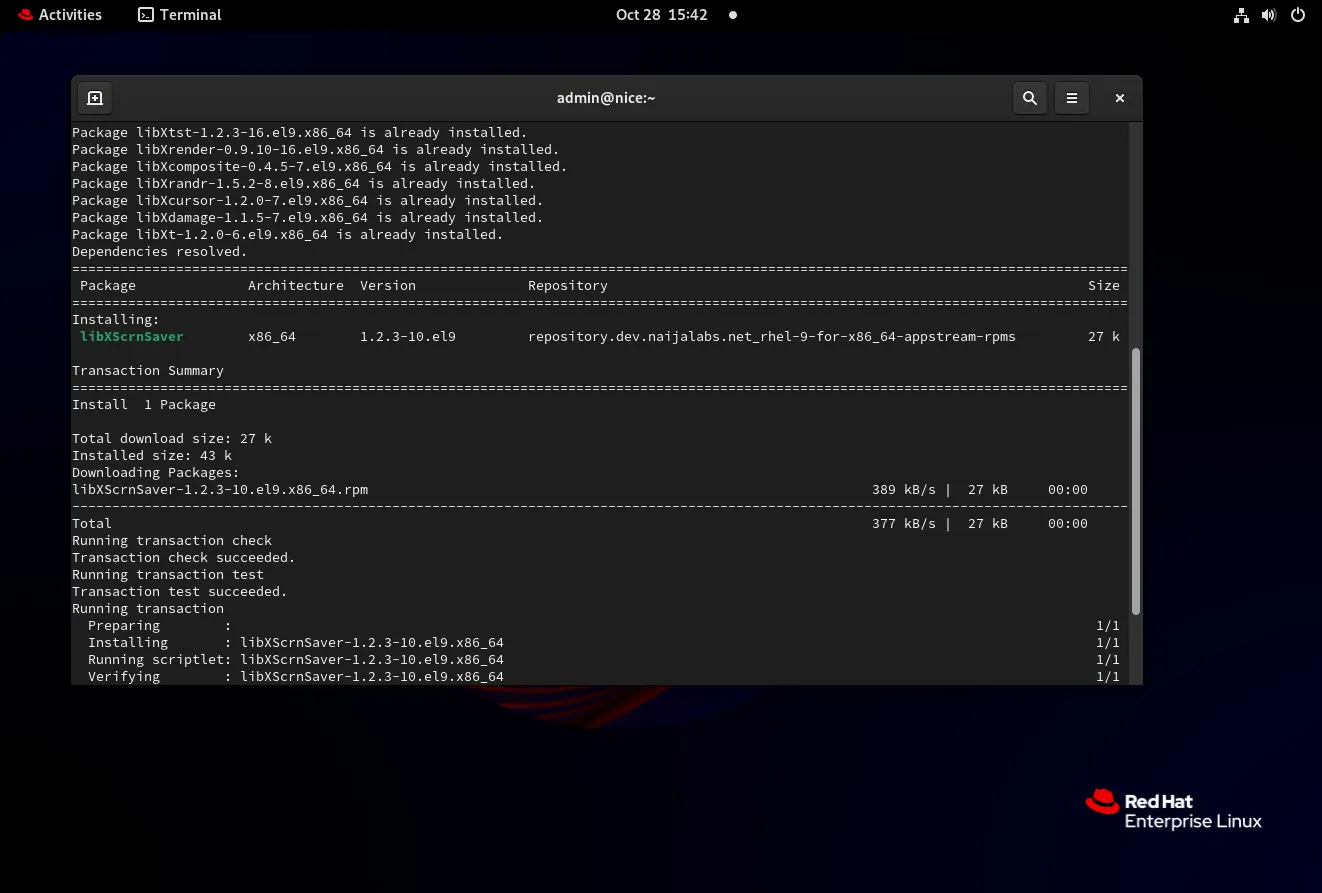
Task: Click the terminal vertical scrollbar
Action: (x=1136, y=481)
